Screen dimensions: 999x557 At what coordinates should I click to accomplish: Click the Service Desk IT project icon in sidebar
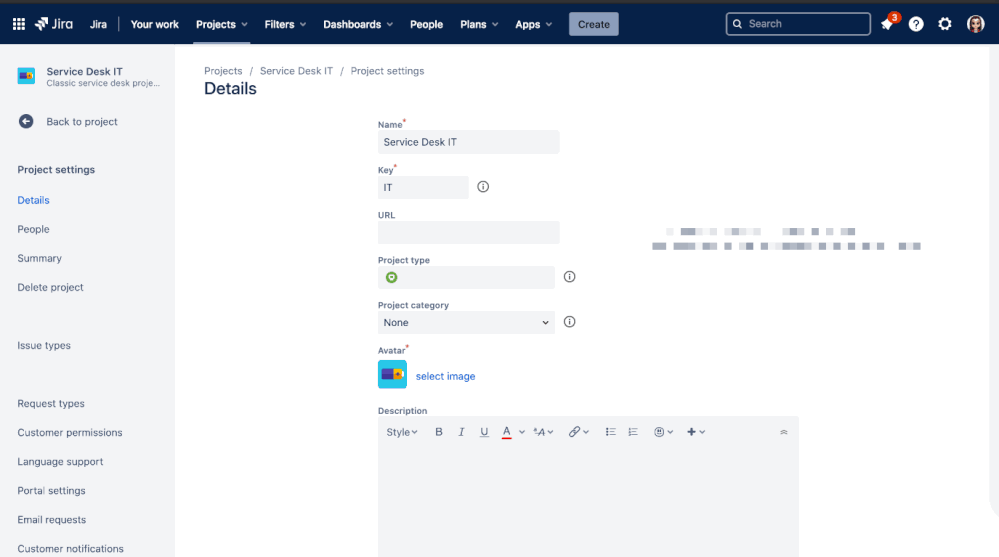click(26, 76)
